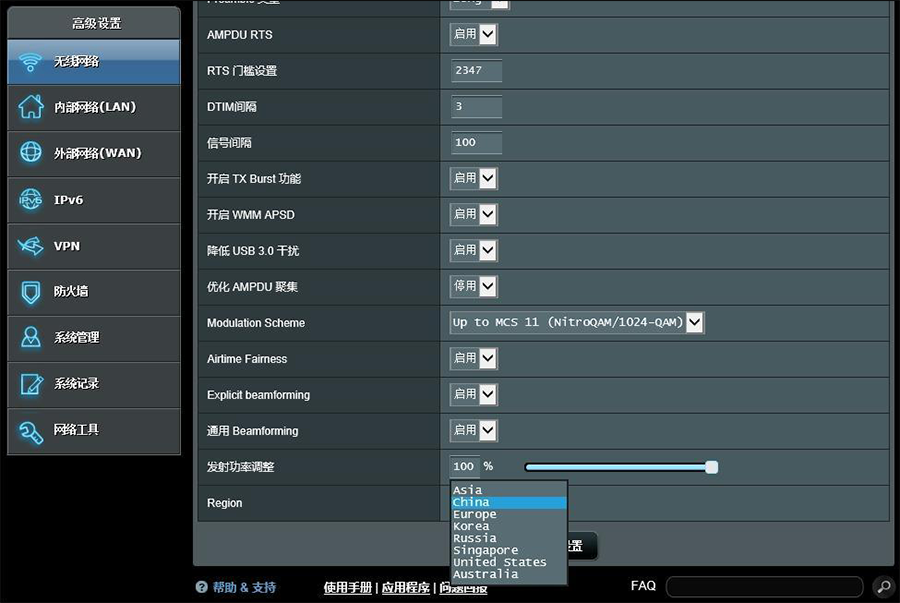Open the 系统管理 menu item
The image size is (900, 603).
point(77,338)
